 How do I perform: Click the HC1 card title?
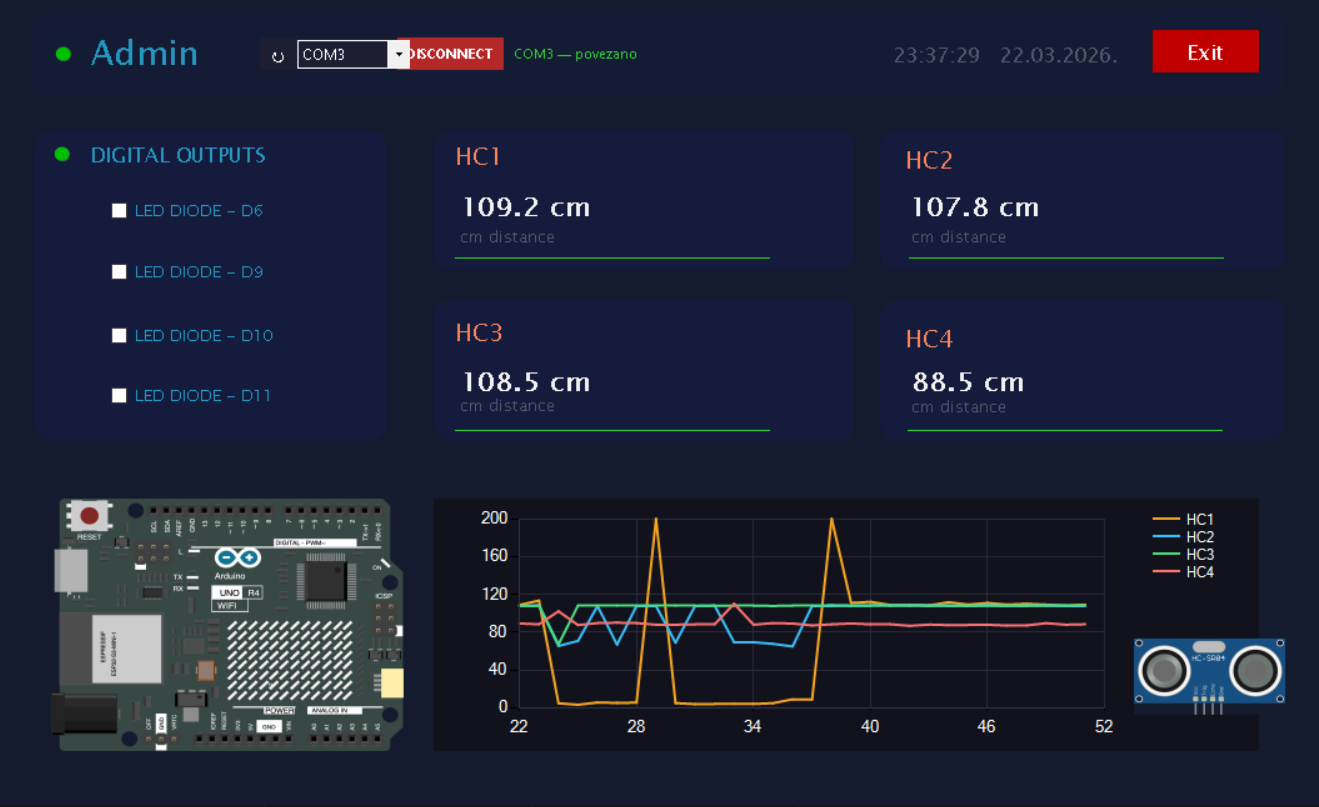pos(478,156)
